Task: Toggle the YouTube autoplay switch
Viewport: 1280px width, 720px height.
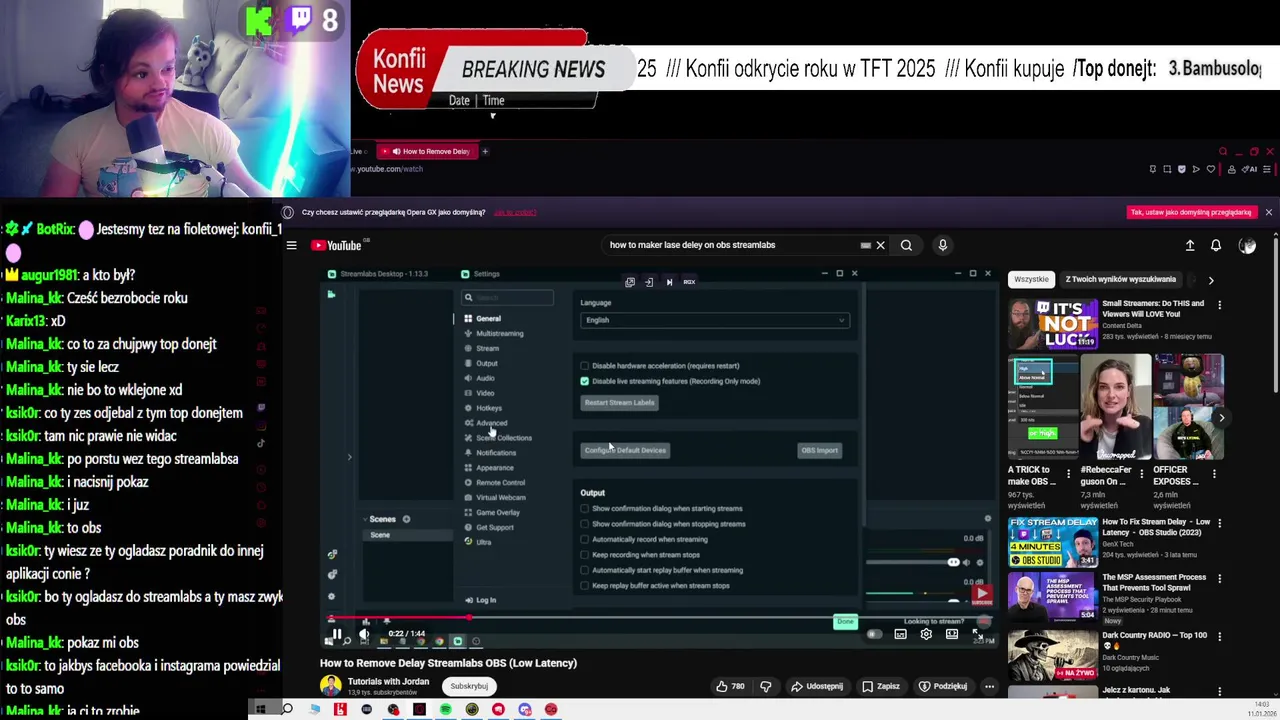Action: pos(874,634)
